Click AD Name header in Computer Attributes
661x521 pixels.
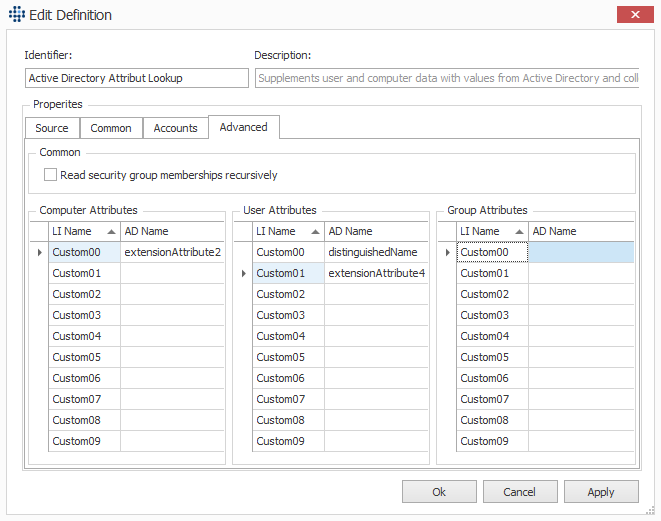pyautogui.click(x=172, y=231)
